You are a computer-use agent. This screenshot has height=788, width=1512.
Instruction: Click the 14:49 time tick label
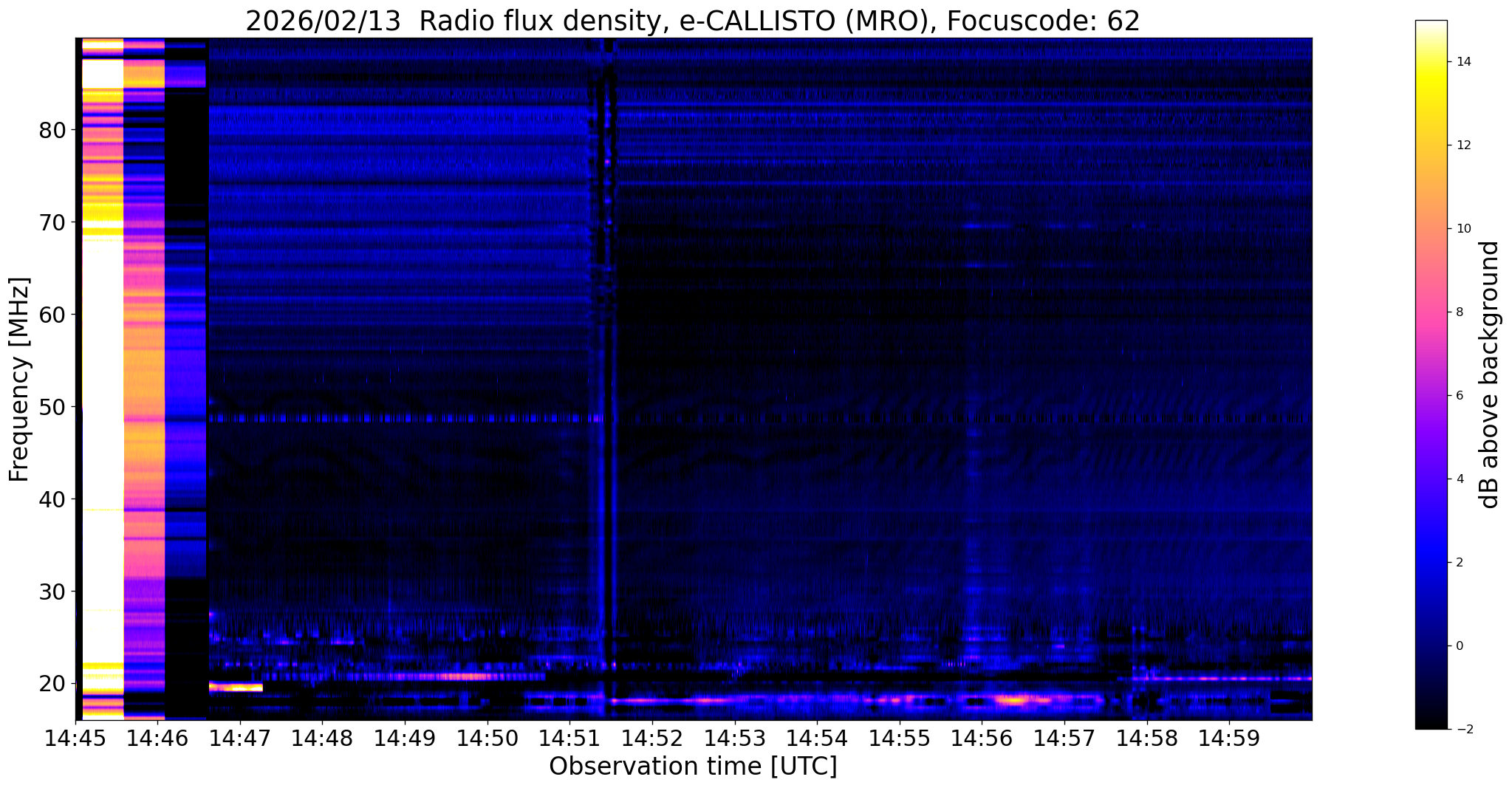coord(405,737)
